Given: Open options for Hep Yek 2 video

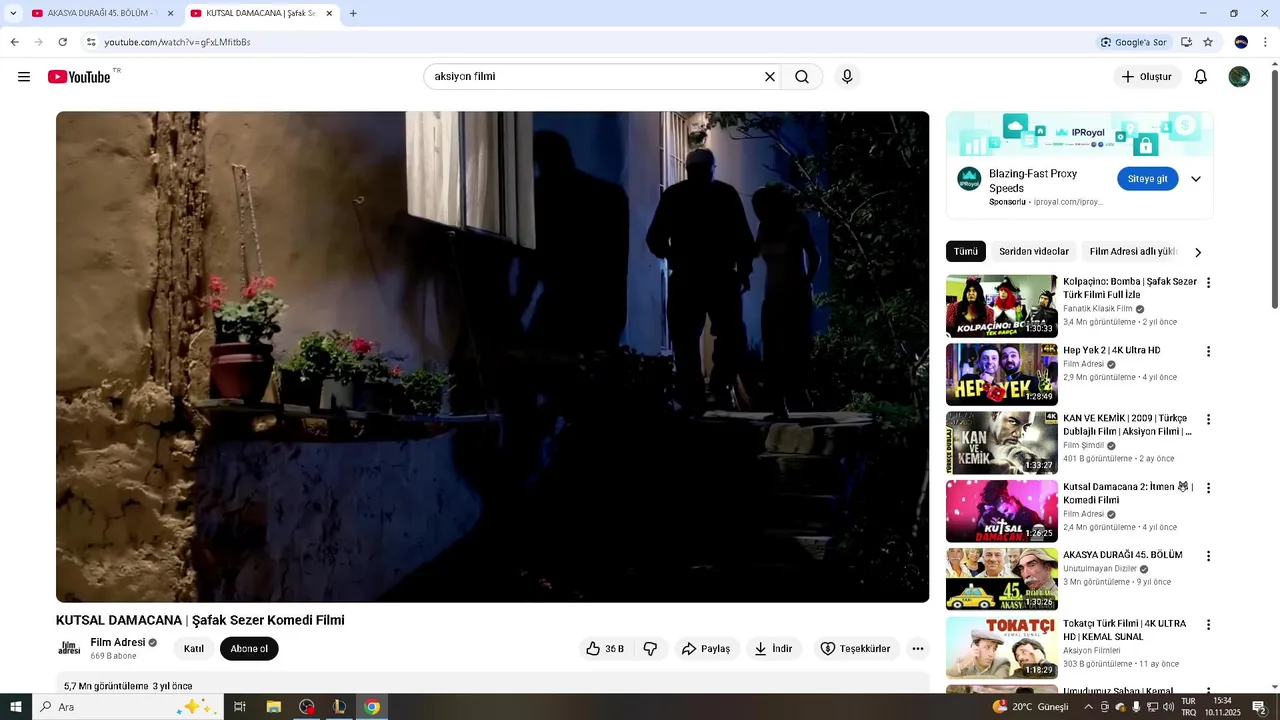Looking at the screenshot, I should 1208,352.
